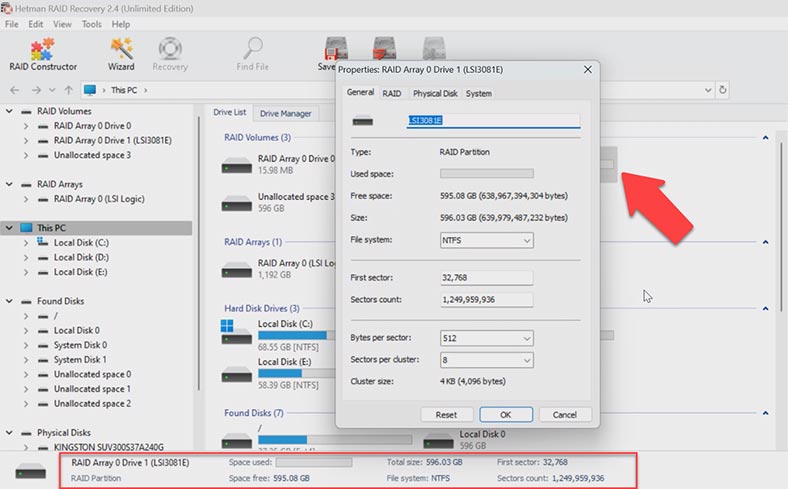The width and height of the screenshot is (788, 489).
Task: Select KINGSTON SUV300S37A240G in tree
Action: [109, 447]
